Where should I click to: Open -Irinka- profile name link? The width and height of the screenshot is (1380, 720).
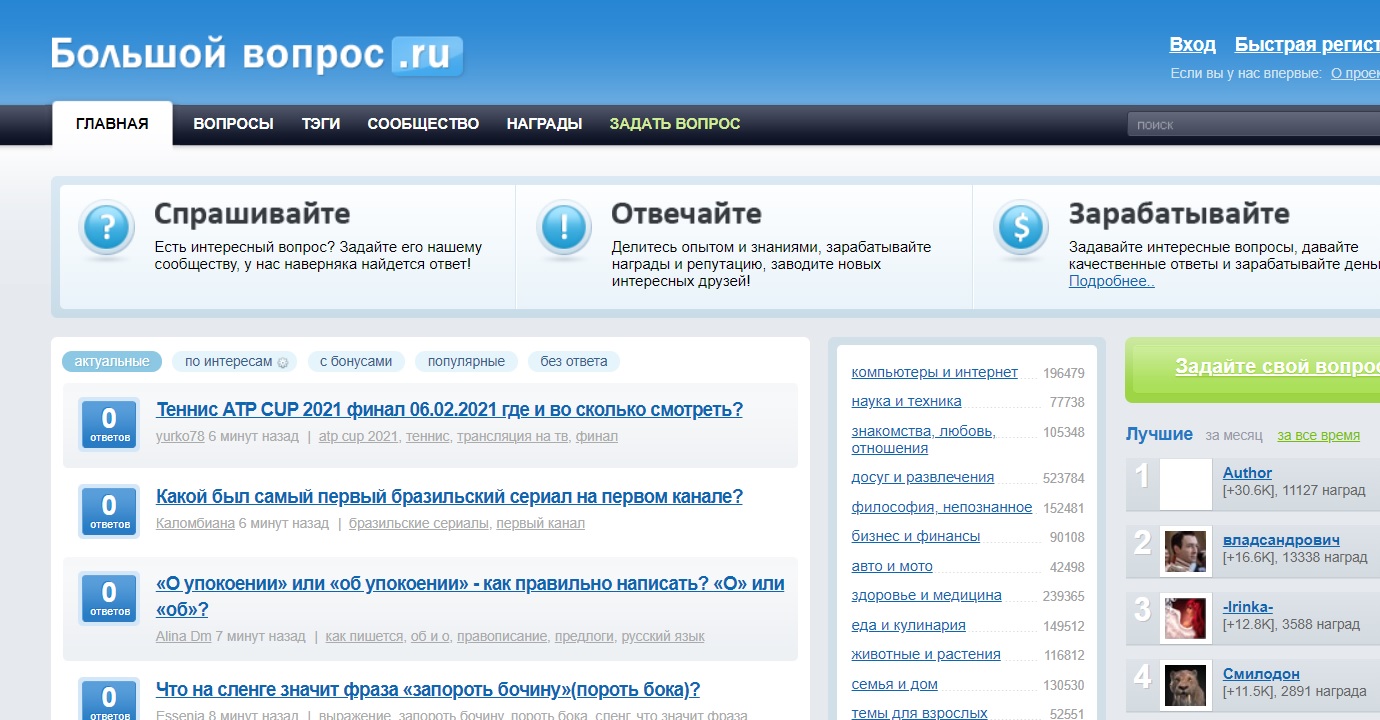point(1247,607)
